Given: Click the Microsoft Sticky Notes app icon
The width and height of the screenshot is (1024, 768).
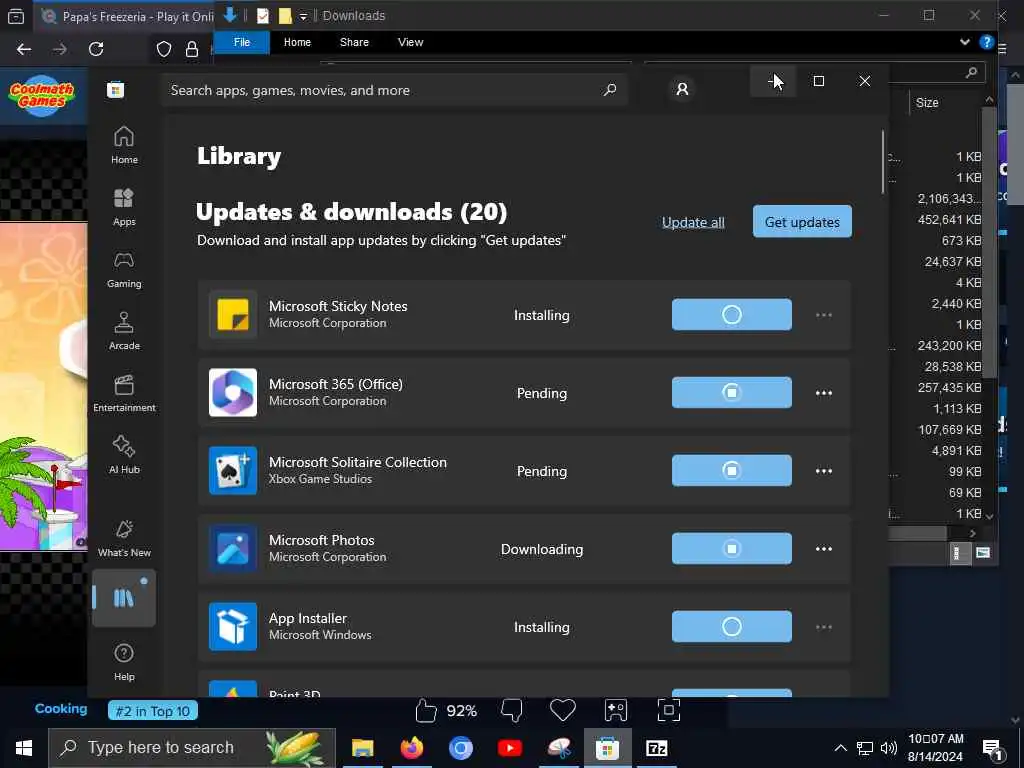Looking at the screenshot, I should tap(232, 315).
